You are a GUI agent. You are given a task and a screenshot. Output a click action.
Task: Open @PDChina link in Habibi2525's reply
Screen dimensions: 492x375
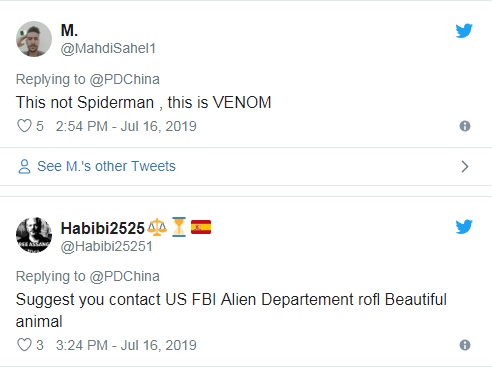click(x=125, y=277)
